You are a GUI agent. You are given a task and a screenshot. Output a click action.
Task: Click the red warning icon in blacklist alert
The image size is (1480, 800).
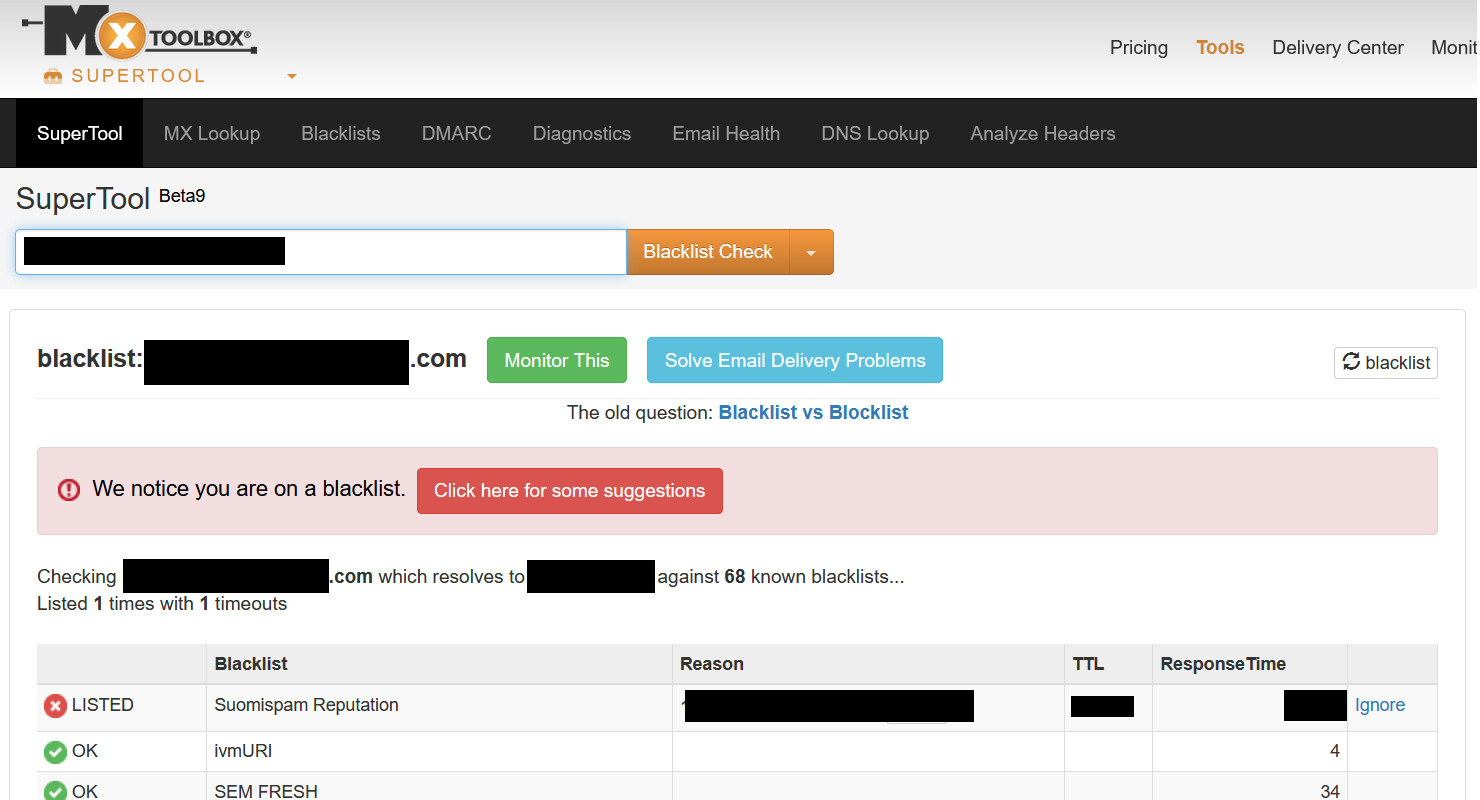pos(68,490)
